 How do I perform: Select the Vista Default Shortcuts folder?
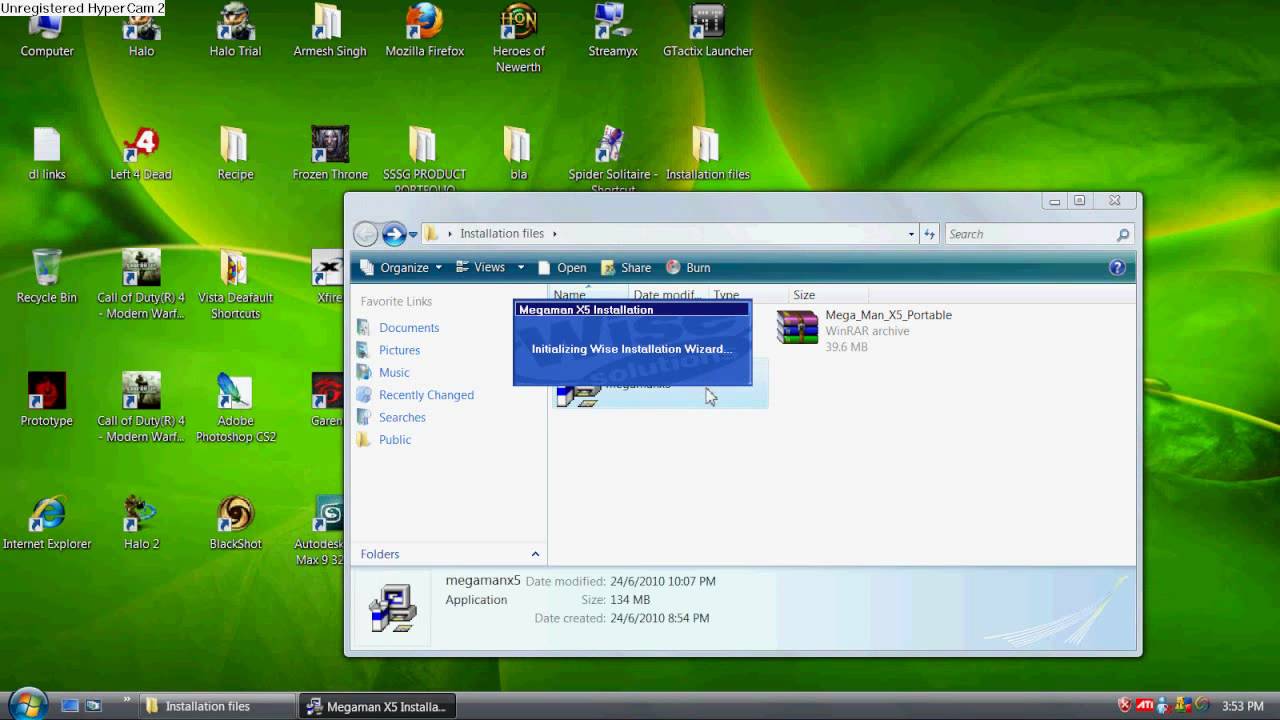pos(235,285)
